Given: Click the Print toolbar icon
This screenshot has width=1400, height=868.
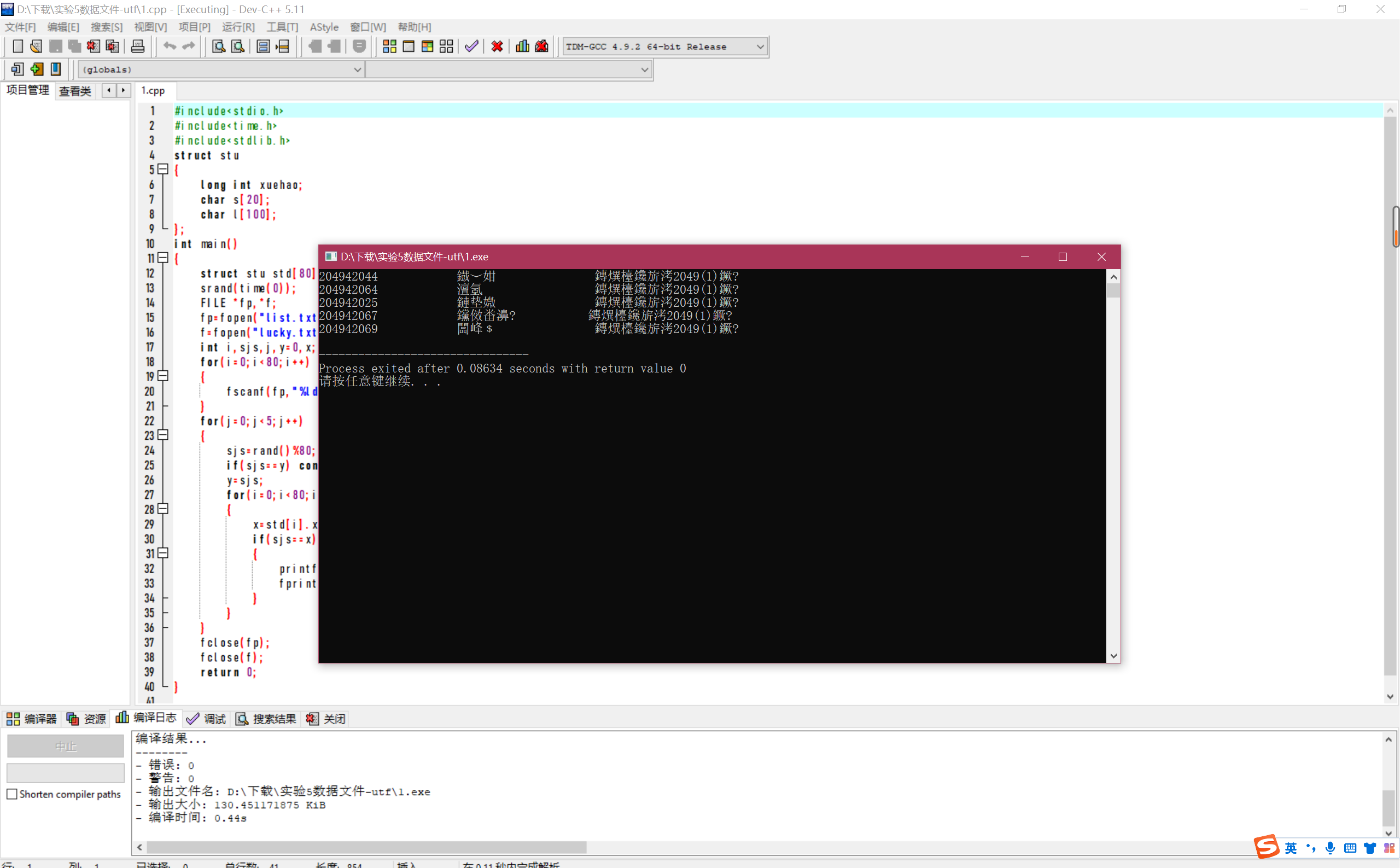Looking at the screenshot, I should (138, 46).
